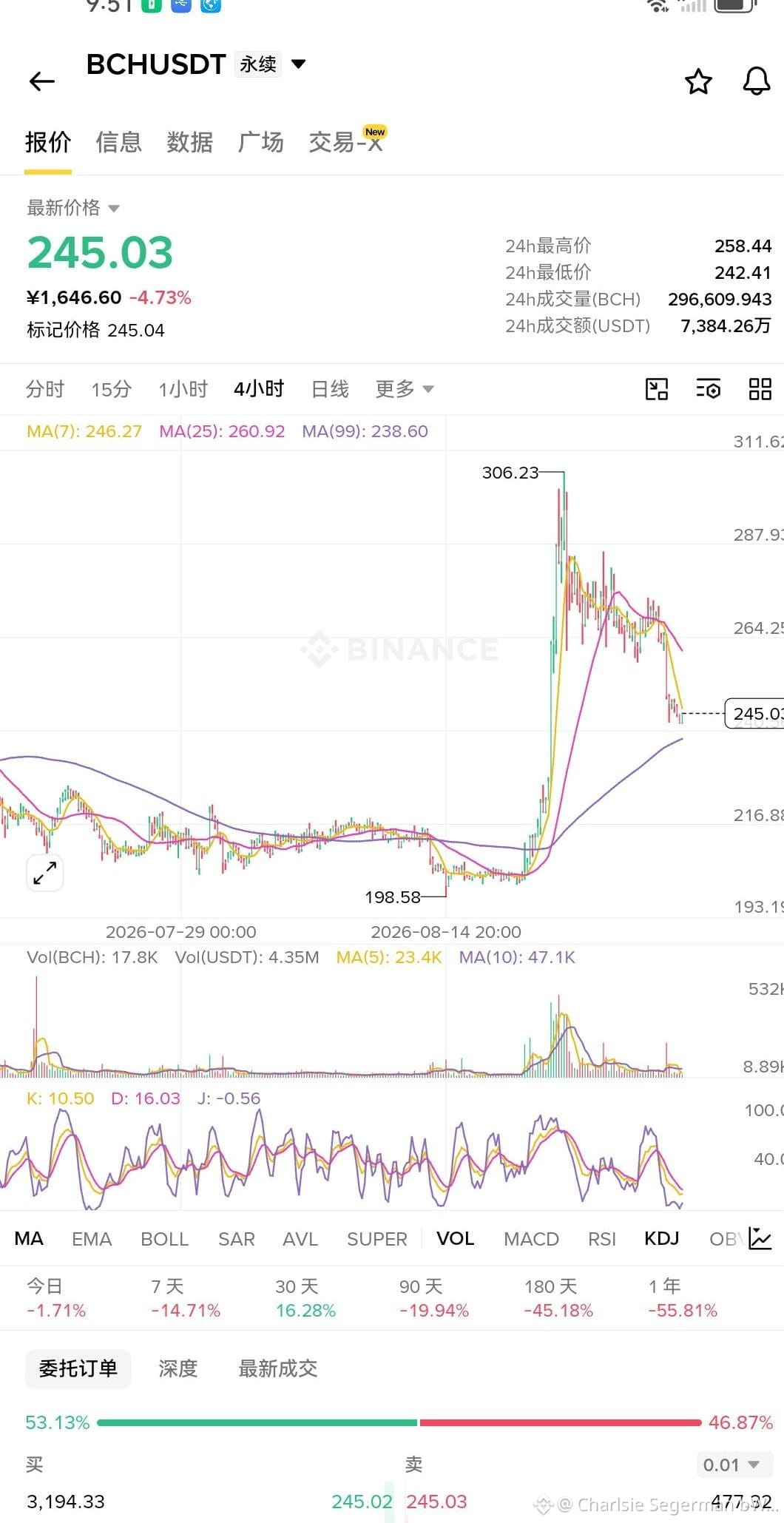Screen dimensions: 784x1523
Task: Toggle the AVL indicator
Action: [x=300, y=1238]
